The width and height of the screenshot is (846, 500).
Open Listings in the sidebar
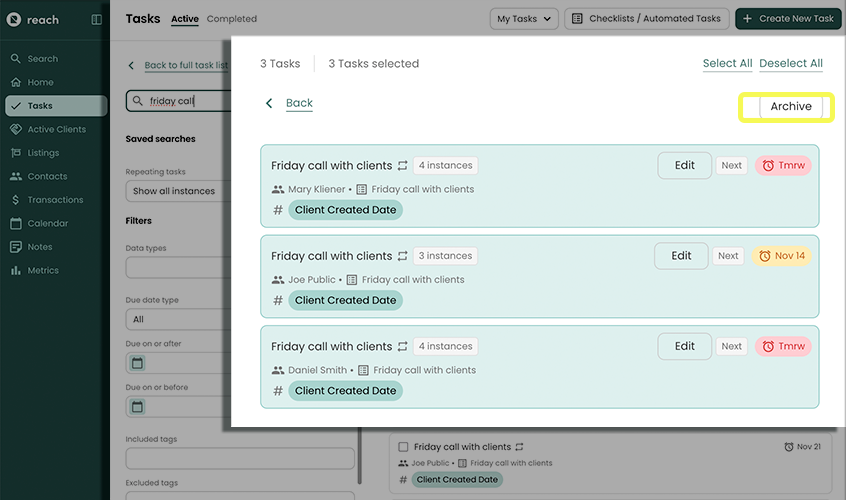click(43, 153)
